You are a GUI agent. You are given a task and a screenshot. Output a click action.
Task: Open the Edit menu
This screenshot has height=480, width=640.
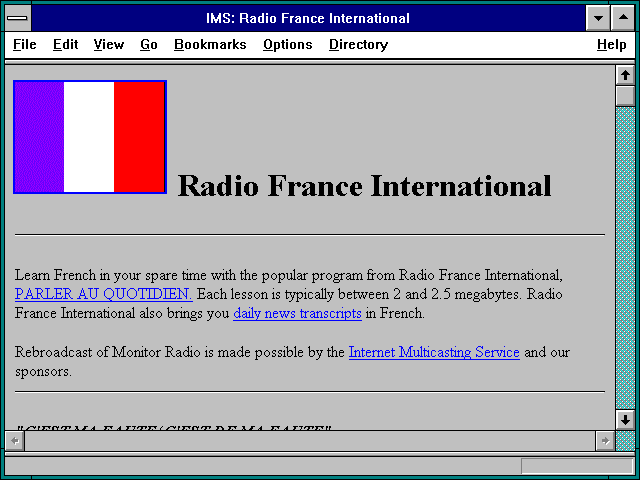point(65,44)
